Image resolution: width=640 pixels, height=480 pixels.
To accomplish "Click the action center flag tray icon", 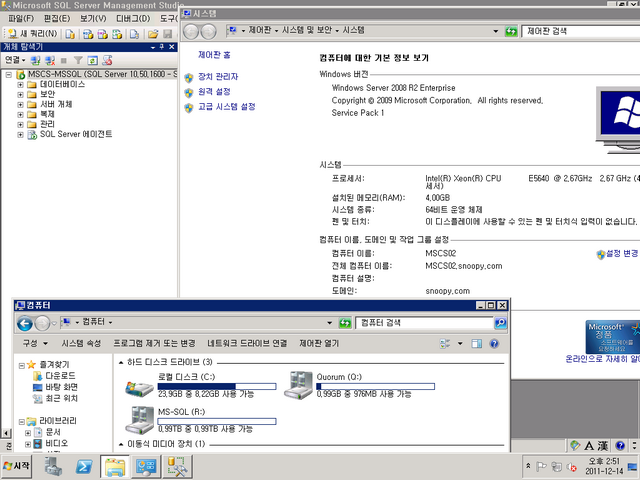I will tap(541, 466).
